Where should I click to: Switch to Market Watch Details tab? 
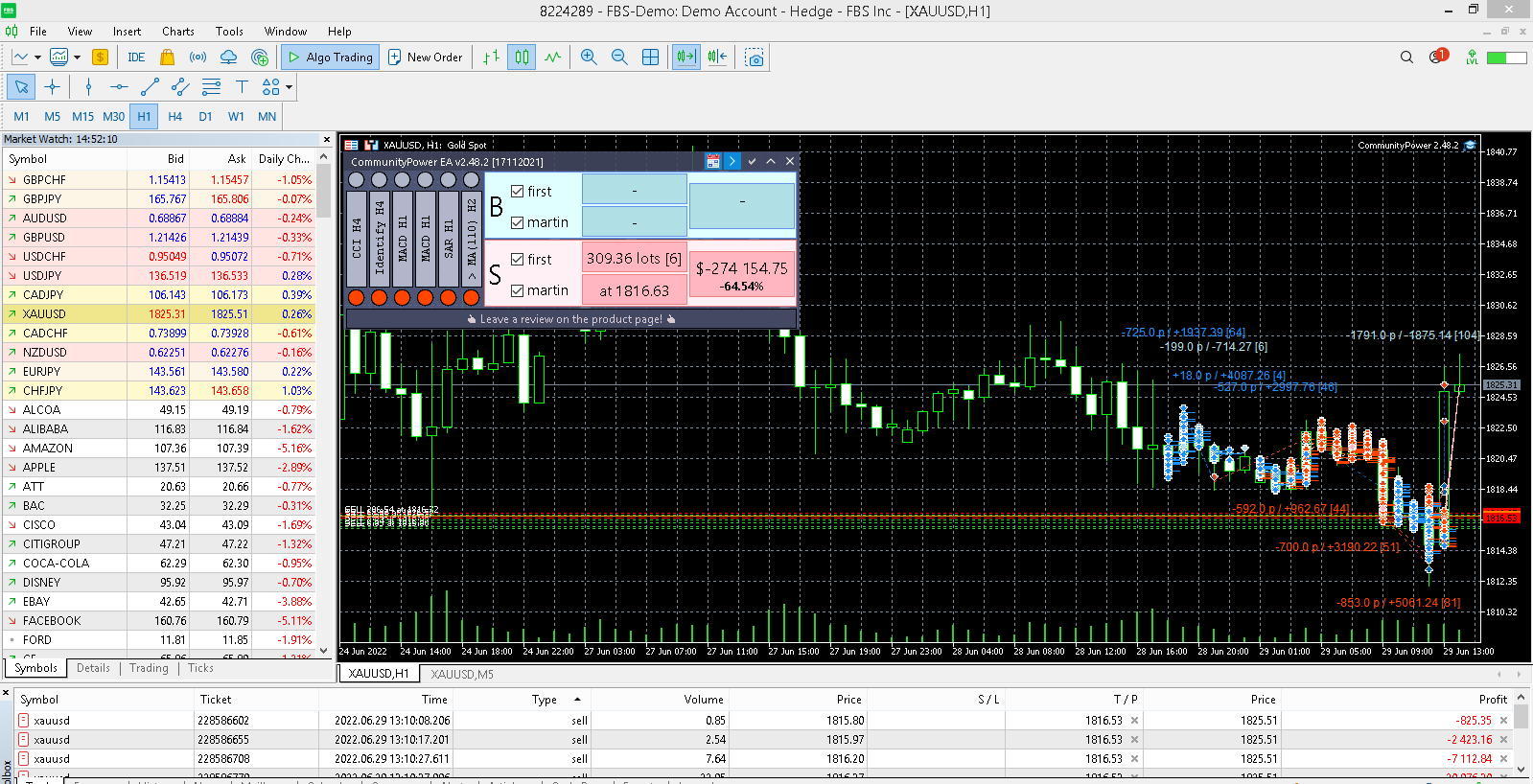coord(93,668)
